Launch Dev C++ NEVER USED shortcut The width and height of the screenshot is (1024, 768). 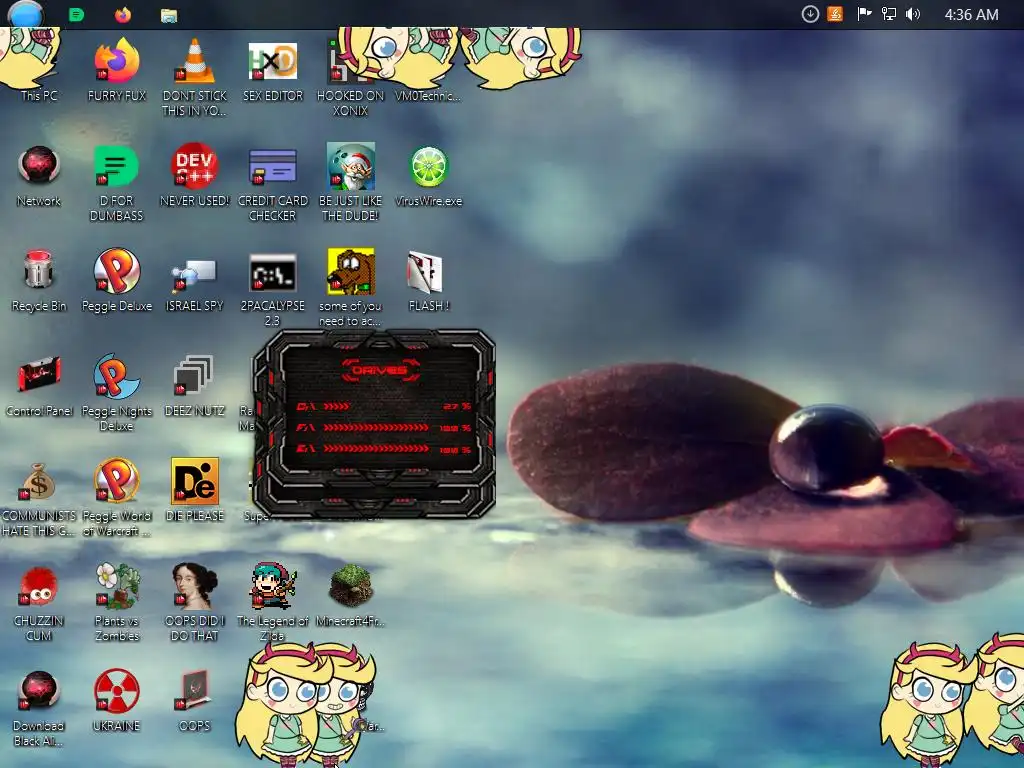(195, 176)
